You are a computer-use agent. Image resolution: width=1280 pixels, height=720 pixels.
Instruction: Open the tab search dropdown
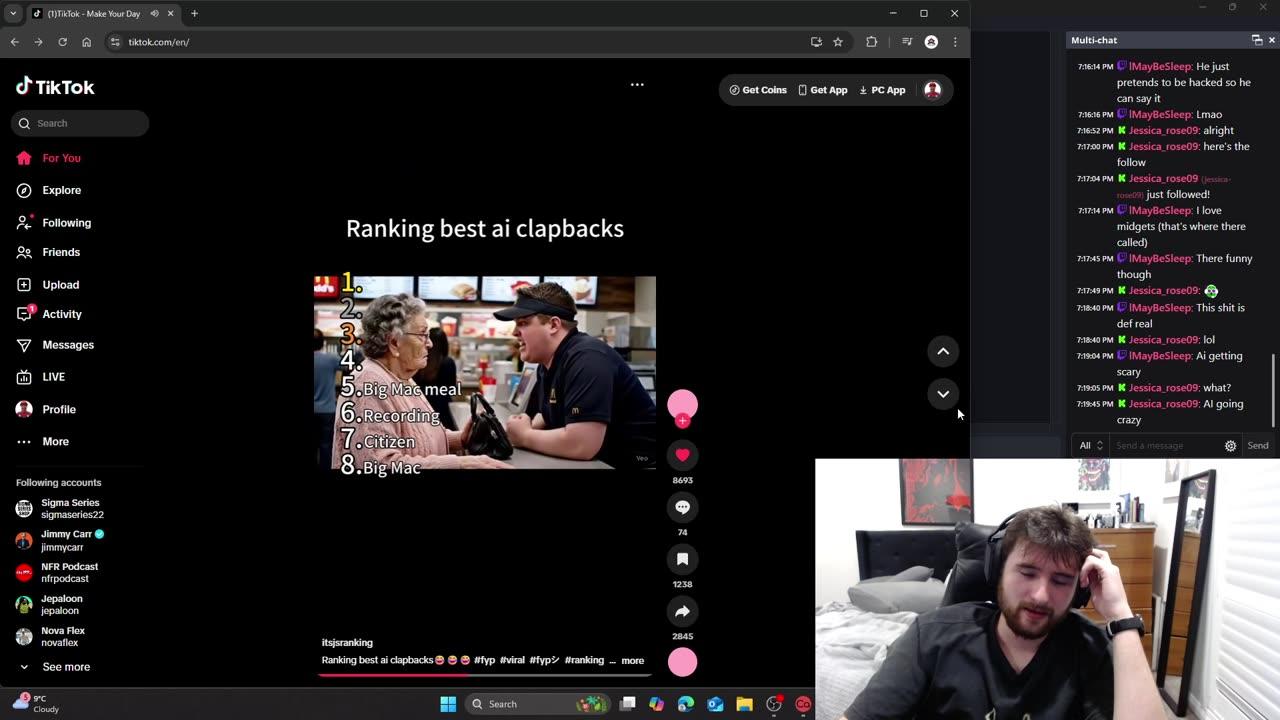(x=13, y=14)
